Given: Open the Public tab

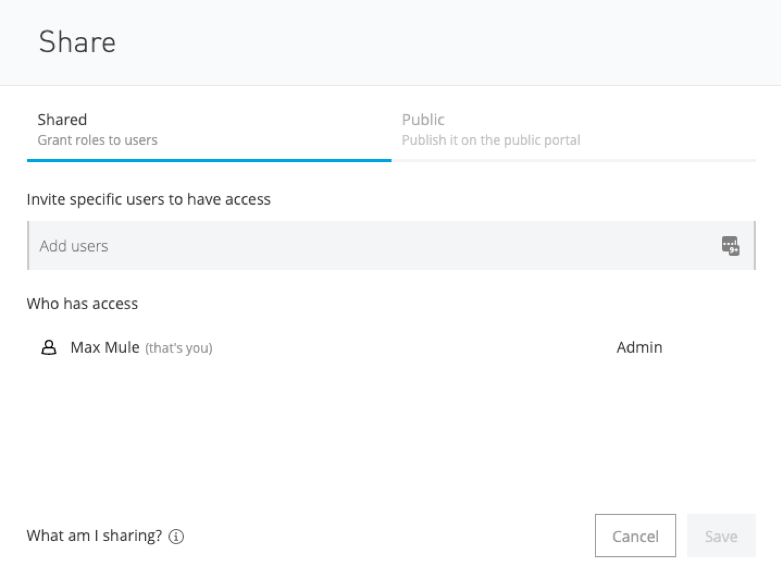Looking at the screenshot, I should (x=574, y=130).
